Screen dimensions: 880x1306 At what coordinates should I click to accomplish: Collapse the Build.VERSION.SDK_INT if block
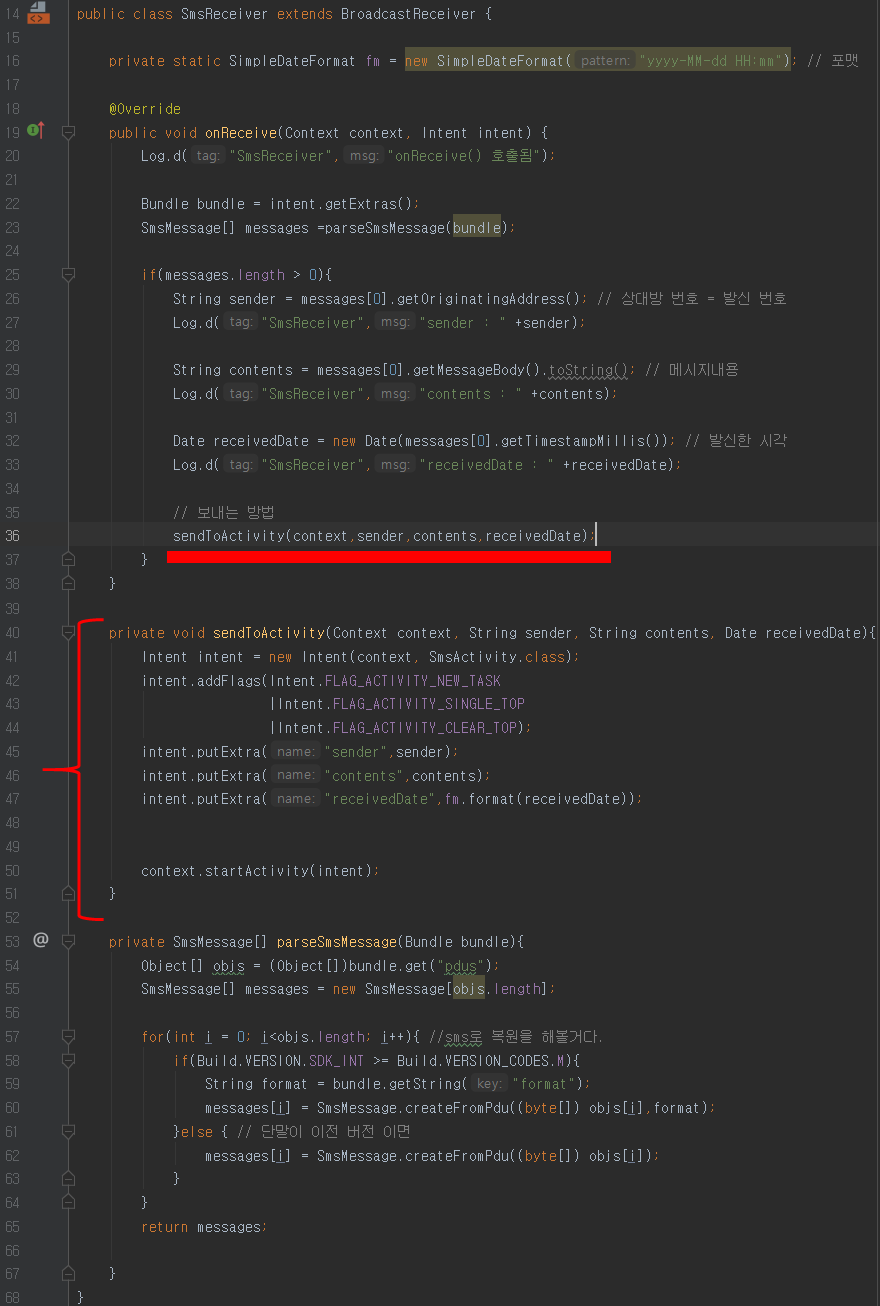click(68, 1060)
